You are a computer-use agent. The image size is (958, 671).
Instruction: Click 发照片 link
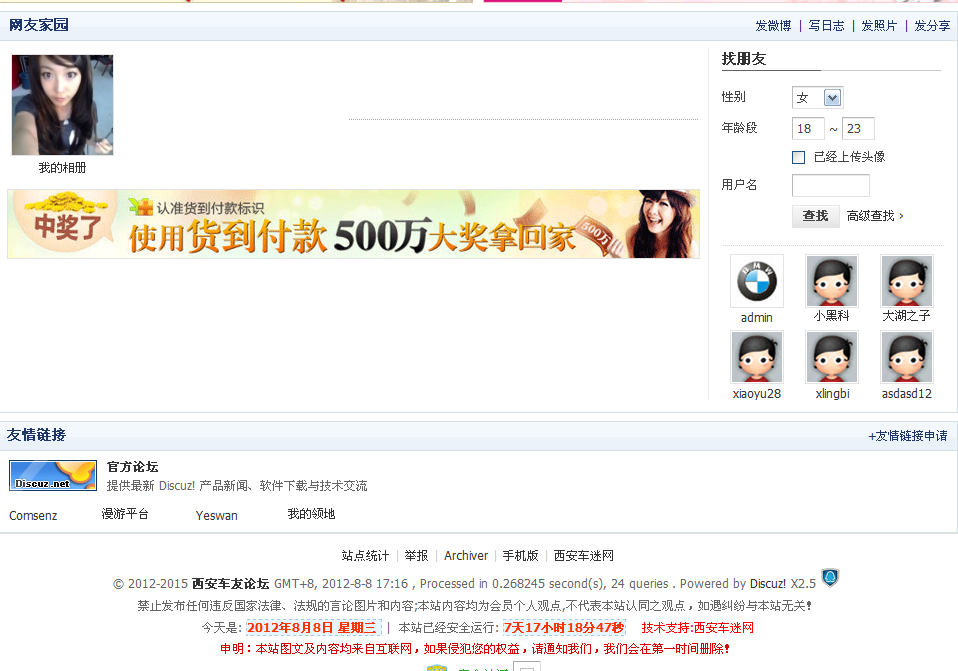[879, 26]
